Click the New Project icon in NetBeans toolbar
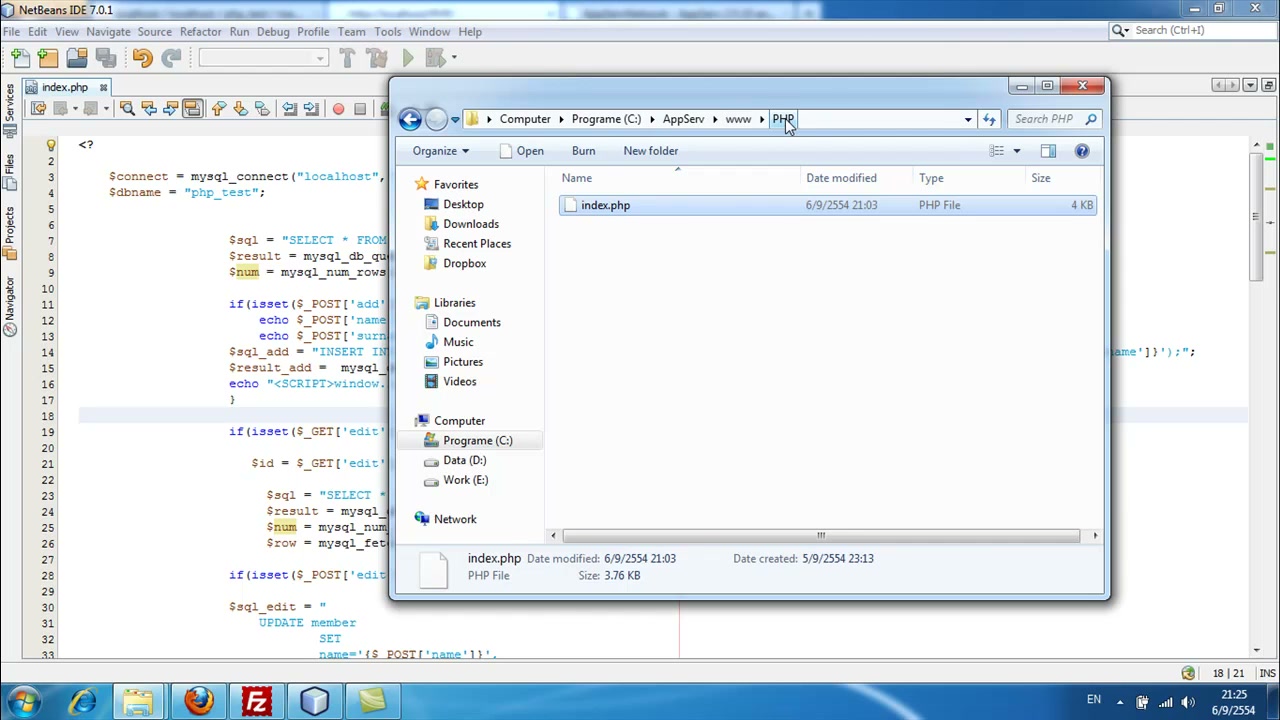 (x=48, y=58)
